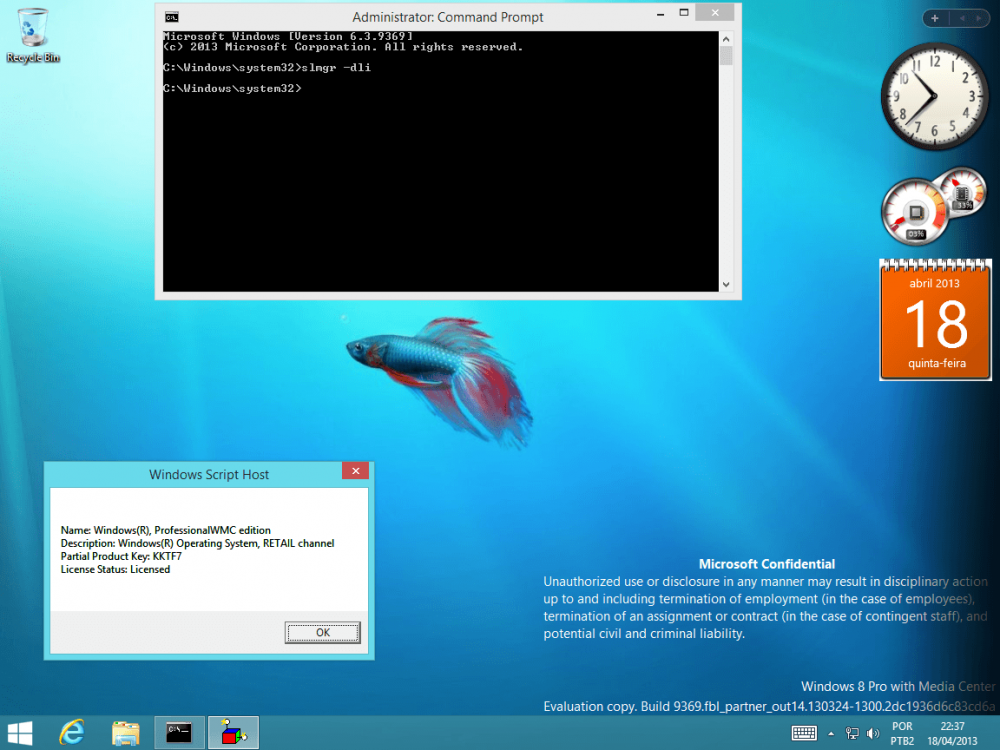This screenshot has height=750, width=1000.
Task: Open File Explorer from the taskbar
Action: [126, 733]
